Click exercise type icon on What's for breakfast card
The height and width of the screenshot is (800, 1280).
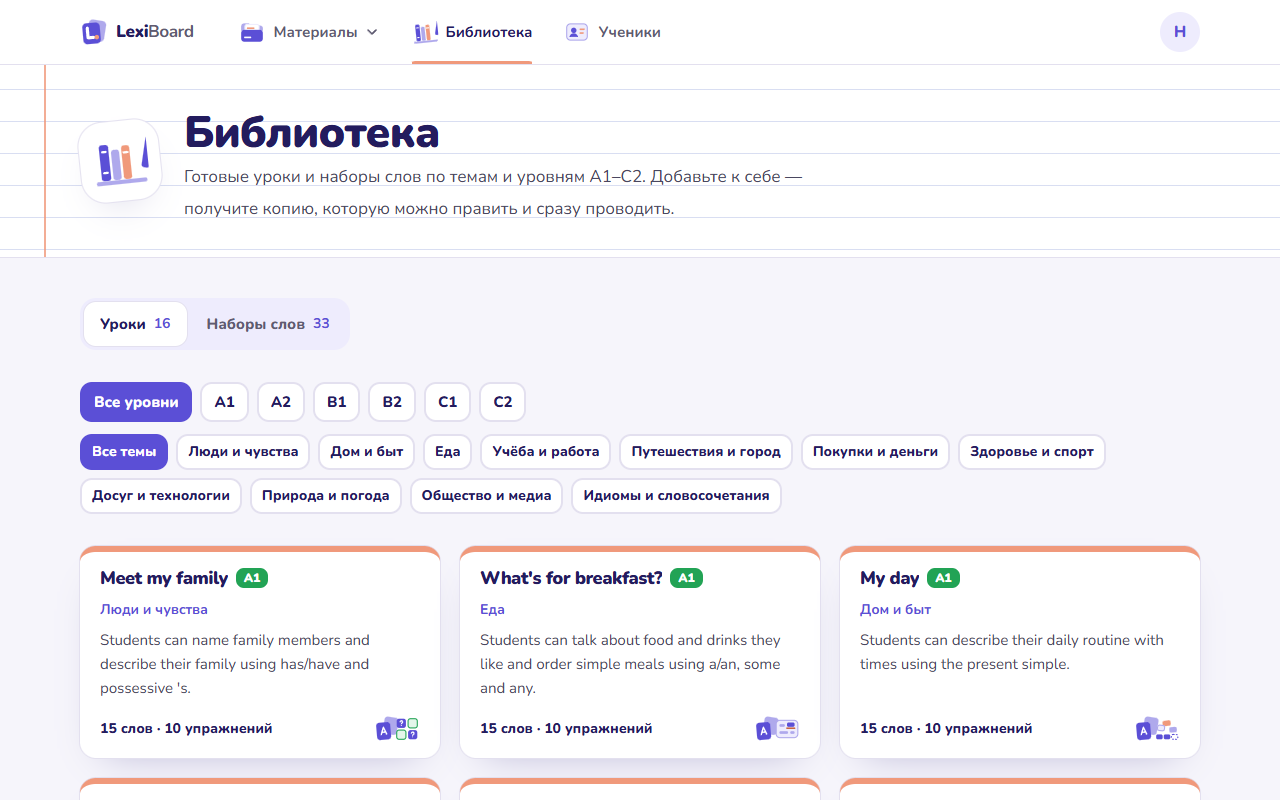pyautogui.click(x=777, y=729)
